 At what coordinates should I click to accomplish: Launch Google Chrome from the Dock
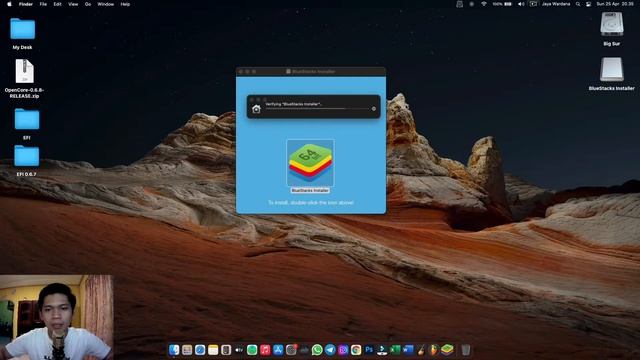(x=356, y=350)
